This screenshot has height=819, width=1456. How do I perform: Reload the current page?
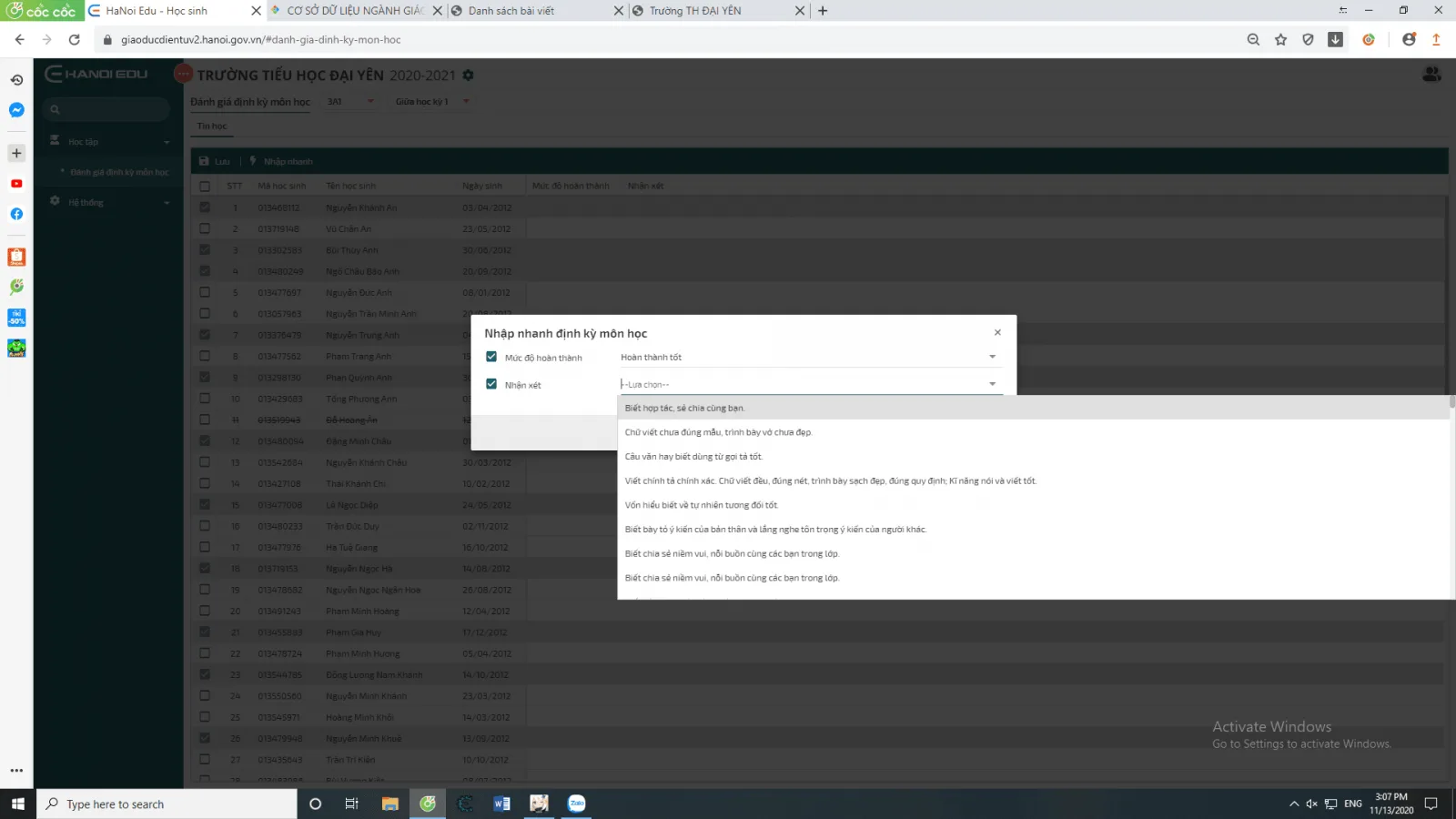(x=75, y=39)
